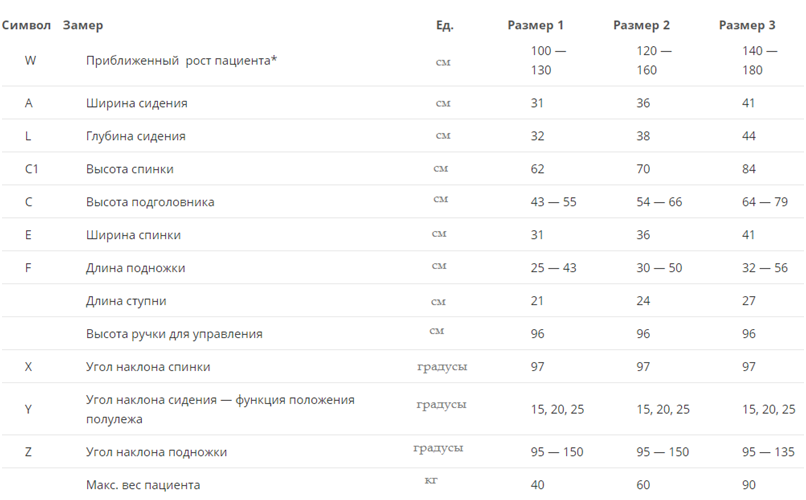Click the 'Длина ступни' measurement label
806x500 pixels.
126,301
